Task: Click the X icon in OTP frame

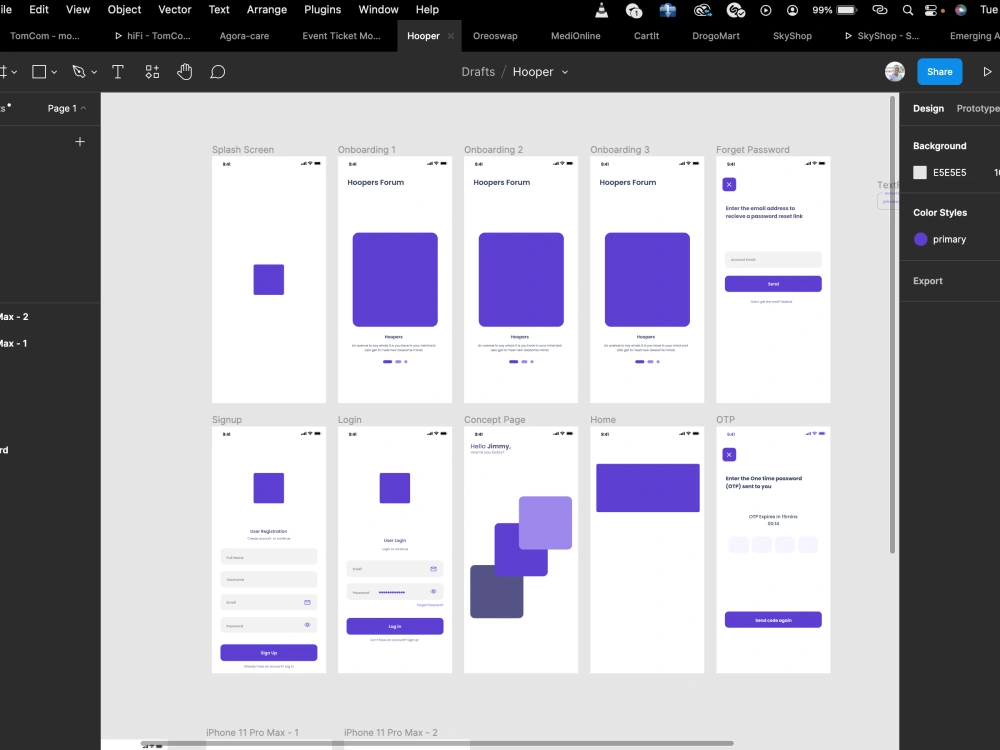Action: coord(729,455)
